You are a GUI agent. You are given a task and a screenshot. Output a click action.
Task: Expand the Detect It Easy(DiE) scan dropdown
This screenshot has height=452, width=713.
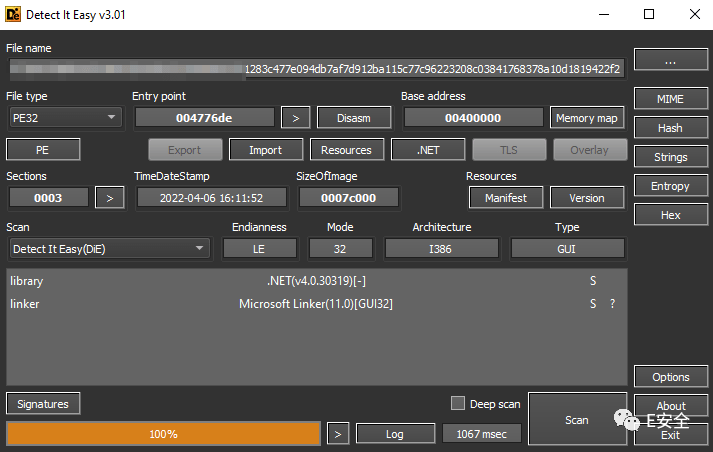[109, 249]
